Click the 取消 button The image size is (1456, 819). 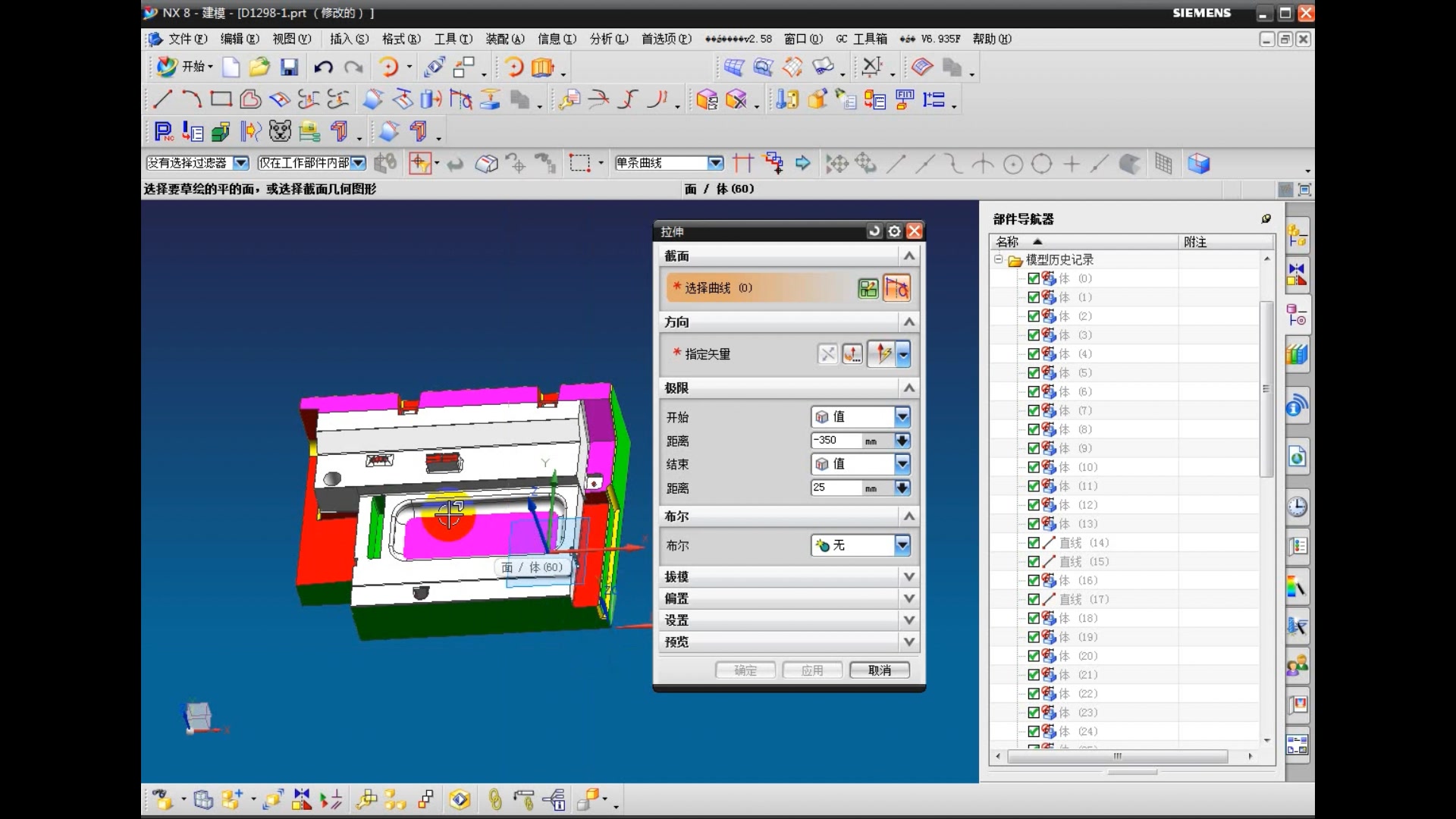[x=879, y=670]
